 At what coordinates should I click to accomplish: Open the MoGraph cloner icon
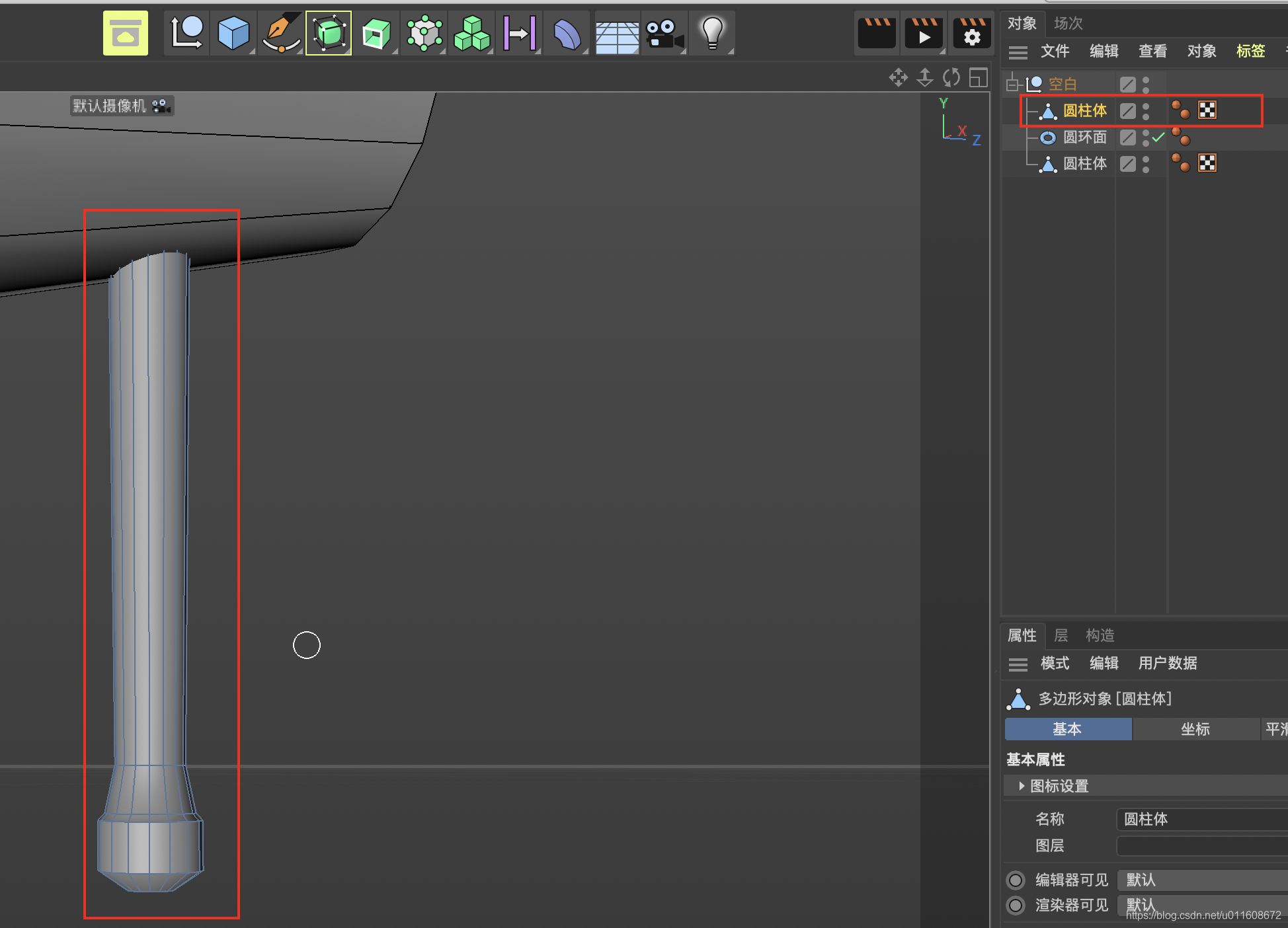coord(472,33)
